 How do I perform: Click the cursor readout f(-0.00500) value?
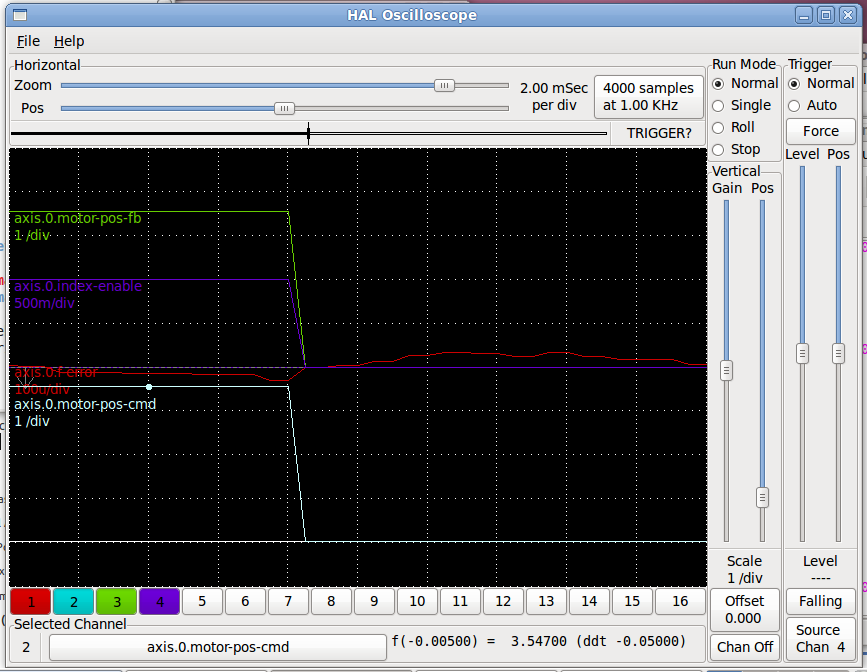coord(539,642)
